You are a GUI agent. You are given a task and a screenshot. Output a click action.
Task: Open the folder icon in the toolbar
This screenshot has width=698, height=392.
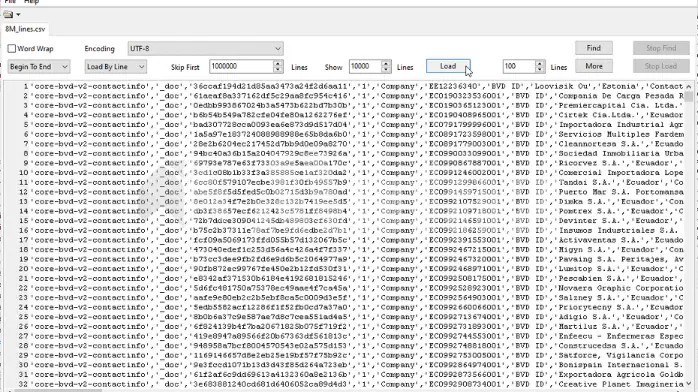coord(8,15)
